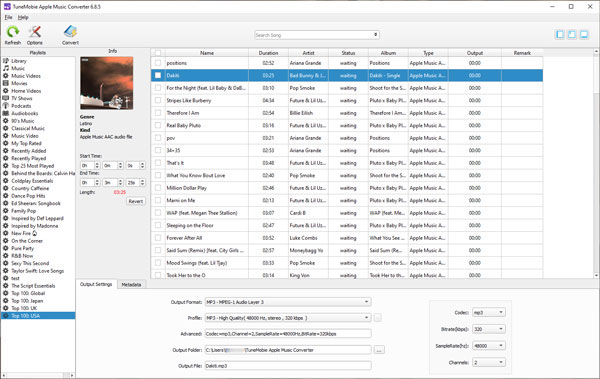
Task: Select the Music note icon in Playlists
Action: pyautogui.click(x=6, y=68)
